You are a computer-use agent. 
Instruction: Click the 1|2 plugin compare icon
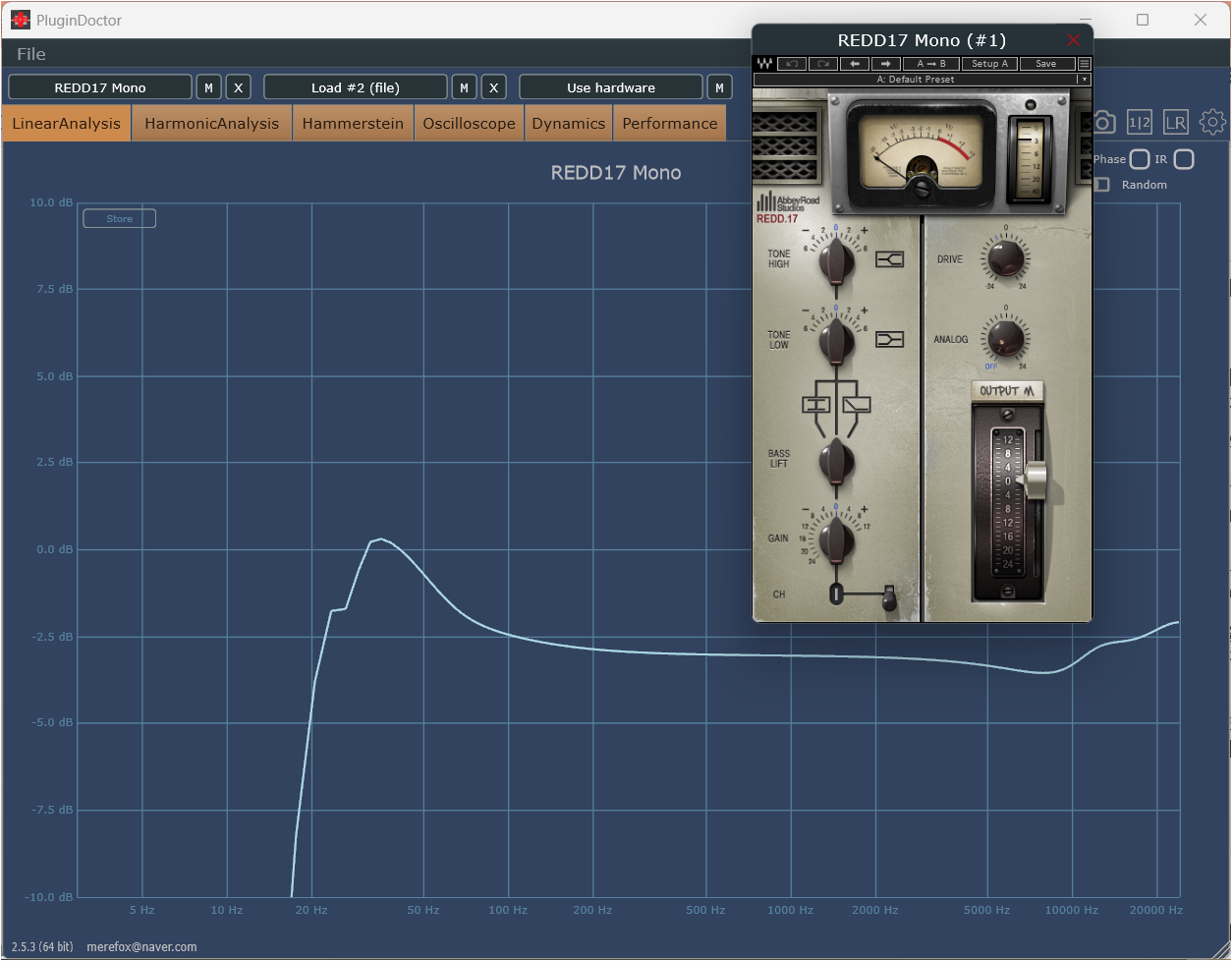(1140, 122)
